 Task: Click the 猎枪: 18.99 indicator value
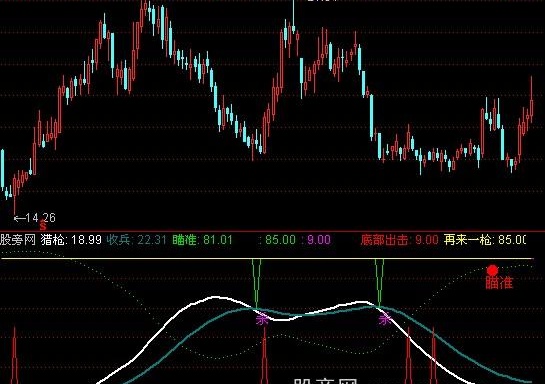pos(71,239)
